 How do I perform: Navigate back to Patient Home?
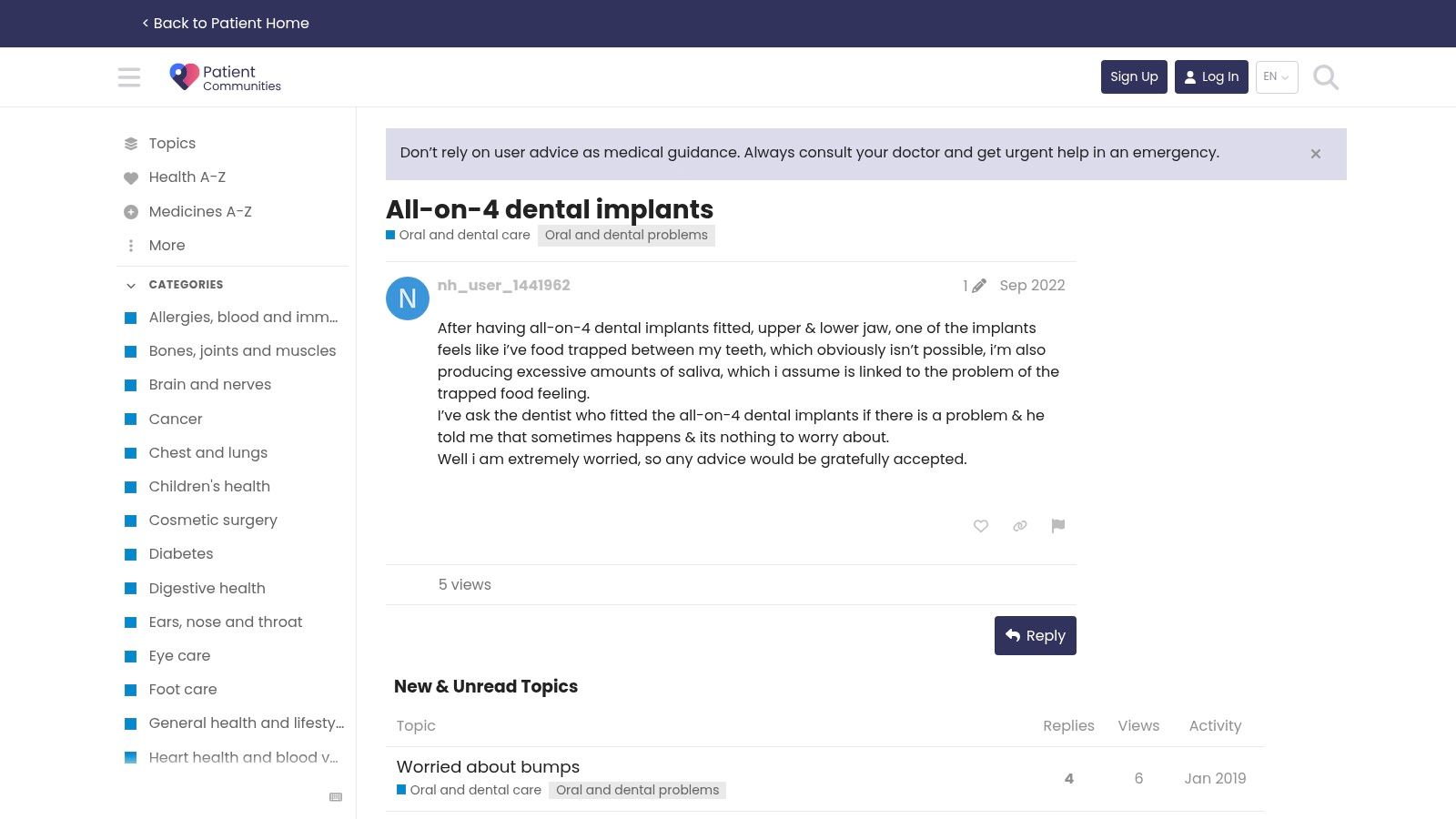click(x=225, y=23)
